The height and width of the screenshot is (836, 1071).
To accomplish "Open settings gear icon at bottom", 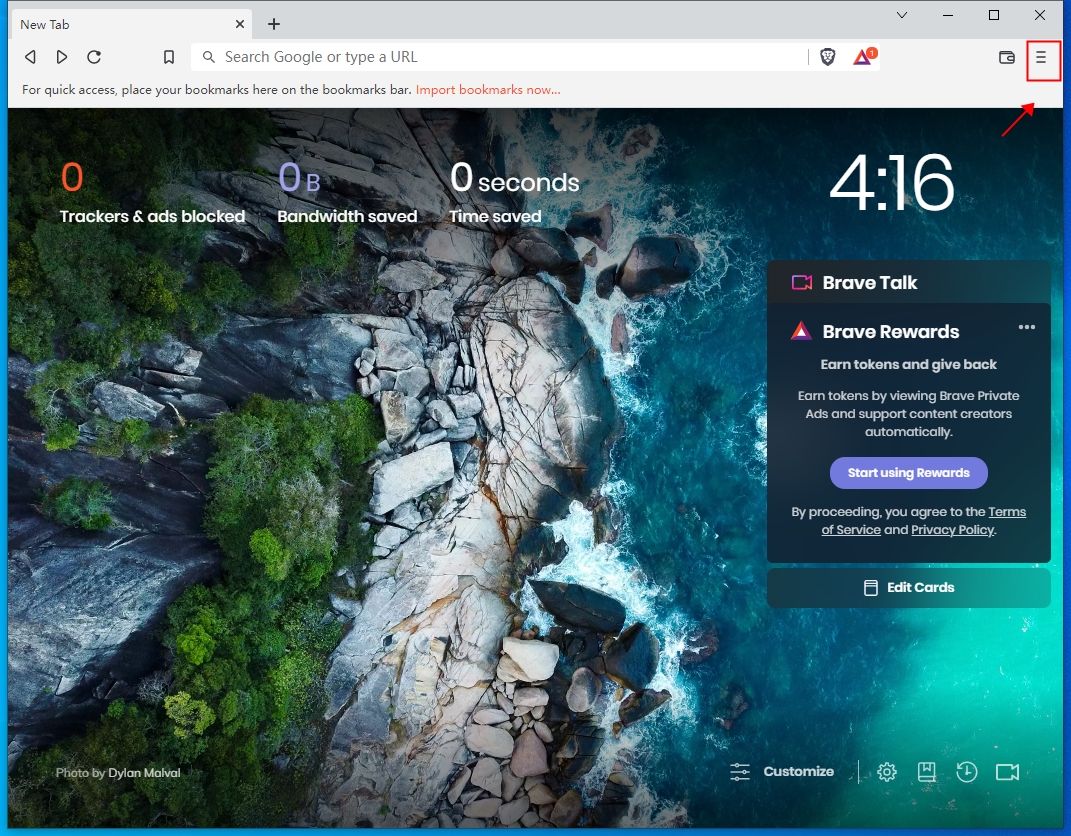I will point(887,772).
